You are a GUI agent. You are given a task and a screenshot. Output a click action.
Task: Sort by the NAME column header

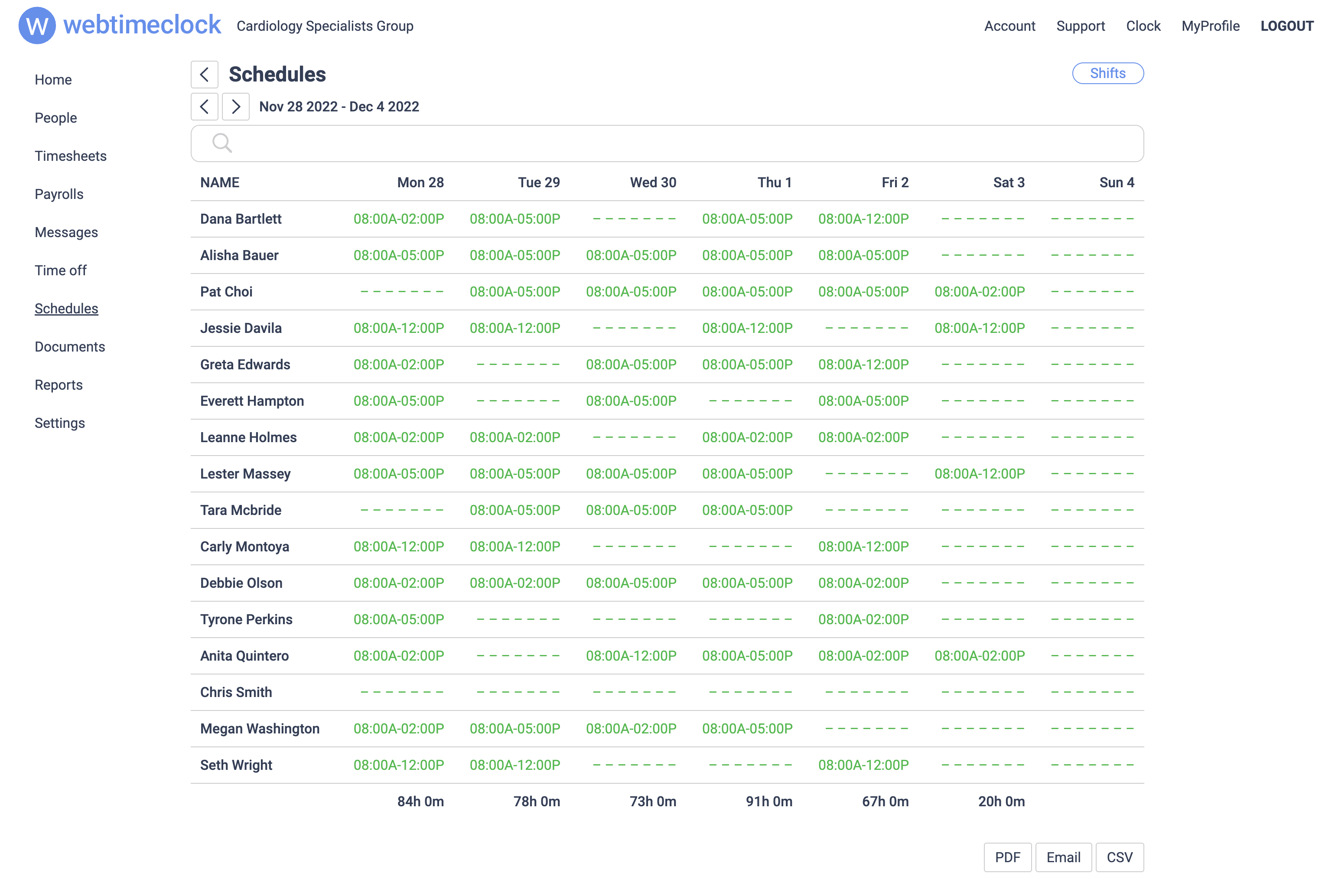[219, 182]
